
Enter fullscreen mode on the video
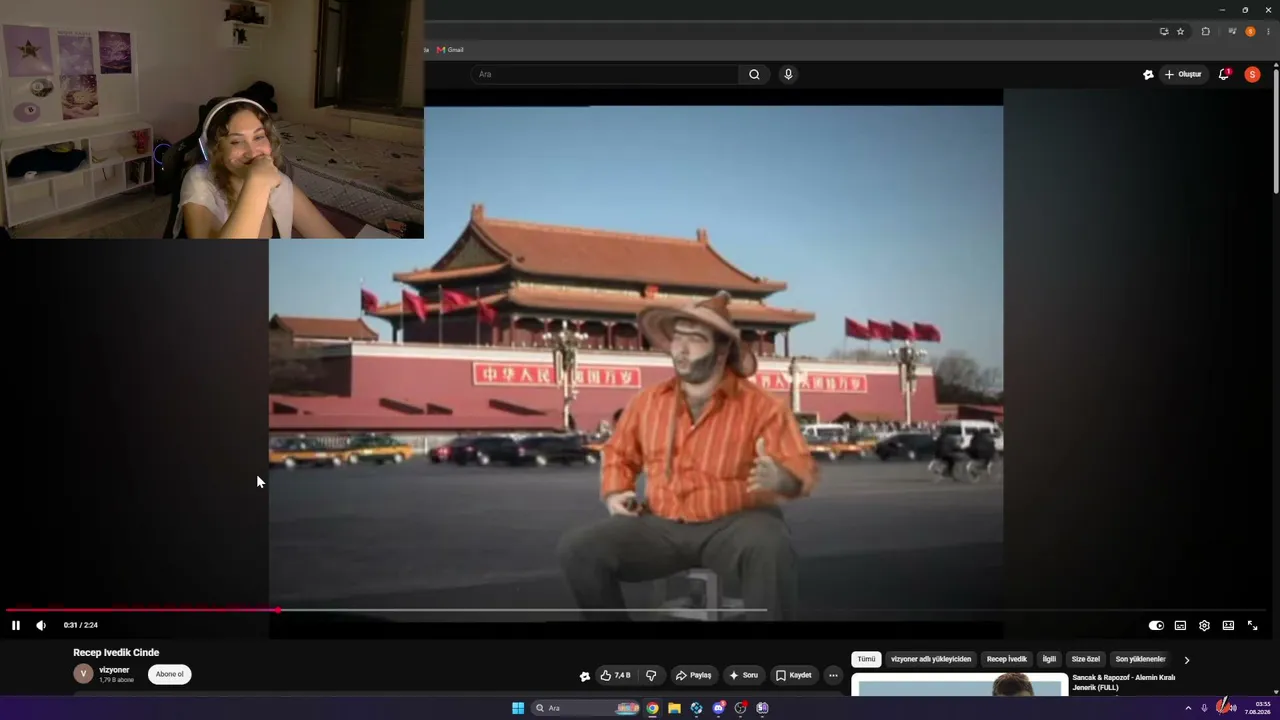click(1252, 626)
